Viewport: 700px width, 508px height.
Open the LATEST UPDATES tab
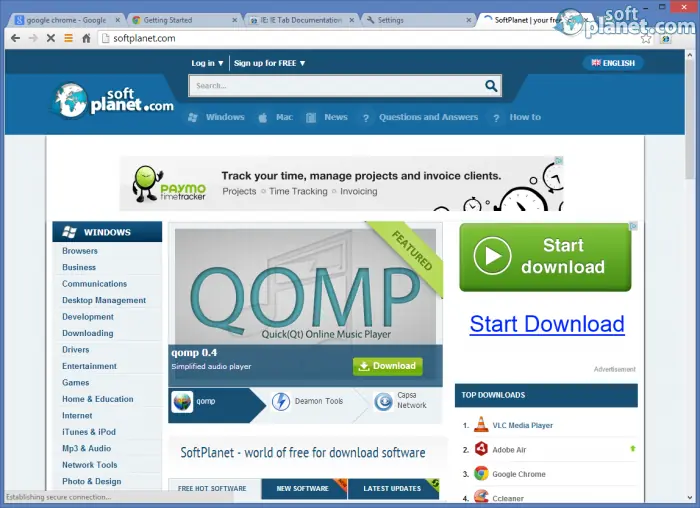tap(393, 489)
